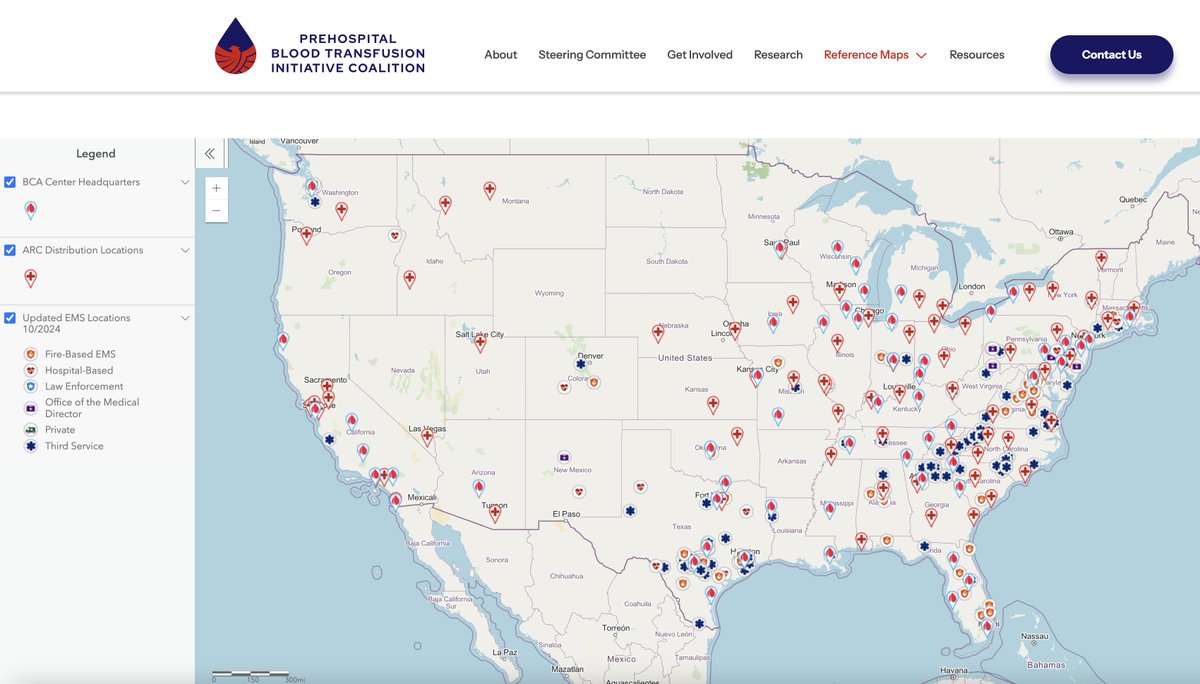Image resolution: width=1200 pixels, height=684 pixels.
Task: Click the Contact Us button
Action: pyautogui.click(x=1111, y=55)
